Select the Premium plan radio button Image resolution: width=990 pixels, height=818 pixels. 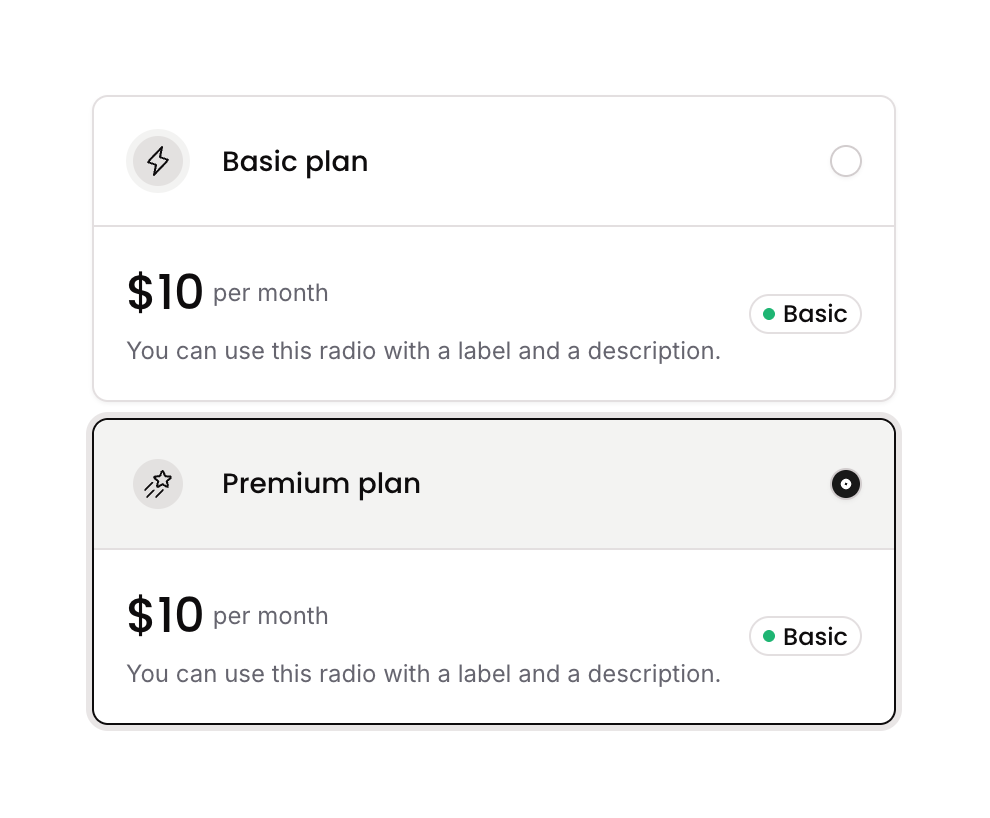coord(846,484)
